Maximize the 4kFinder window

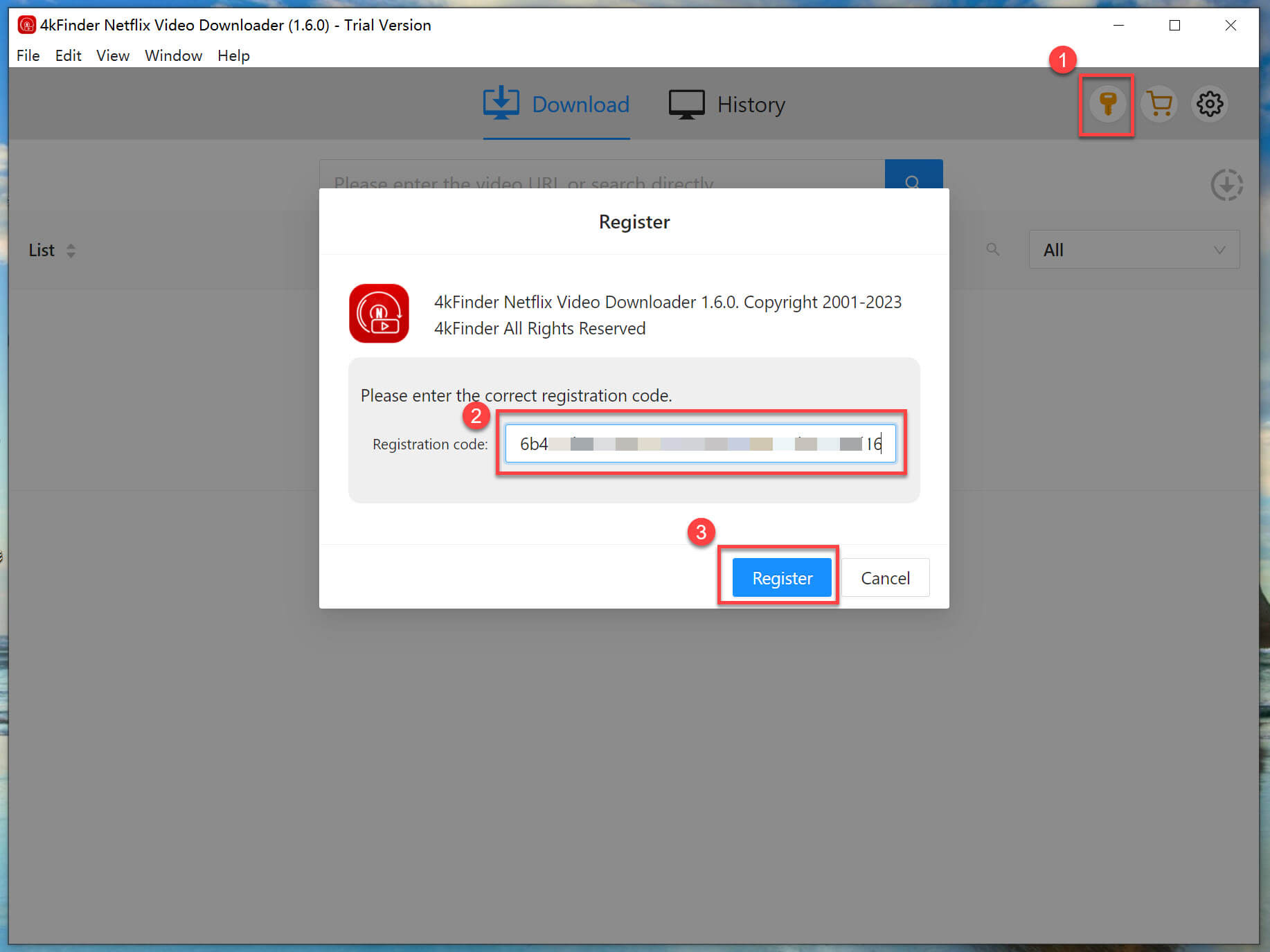[1174, 26]
